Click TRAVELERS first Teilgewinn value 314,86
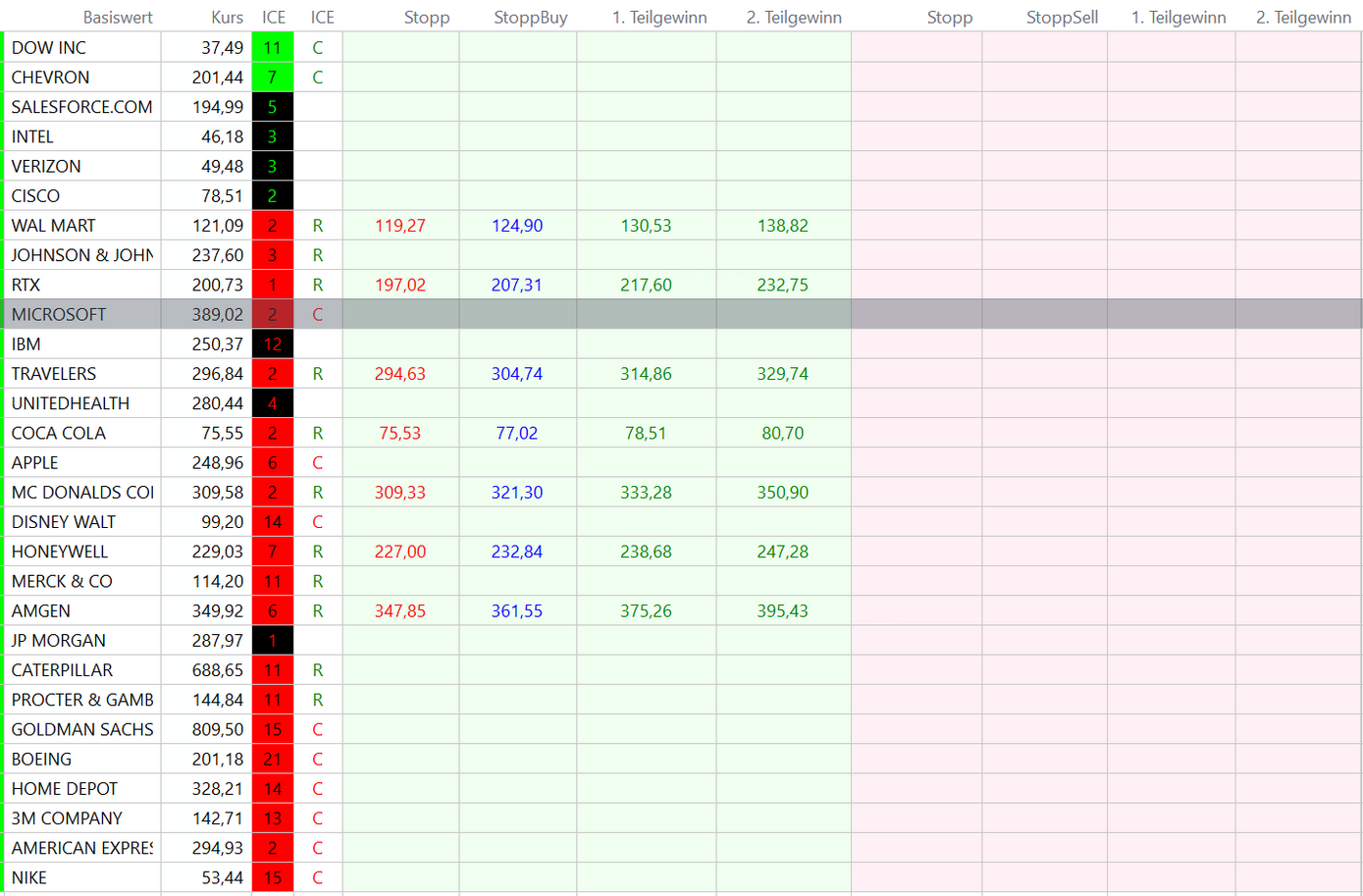The image size is (1363, 896). tap(646, 374)
